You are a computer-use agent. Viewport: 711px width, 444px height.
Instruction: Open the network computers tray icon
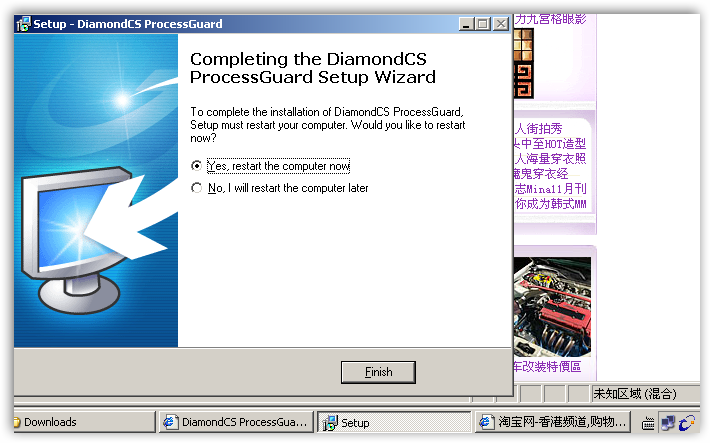tap(667, 423)
